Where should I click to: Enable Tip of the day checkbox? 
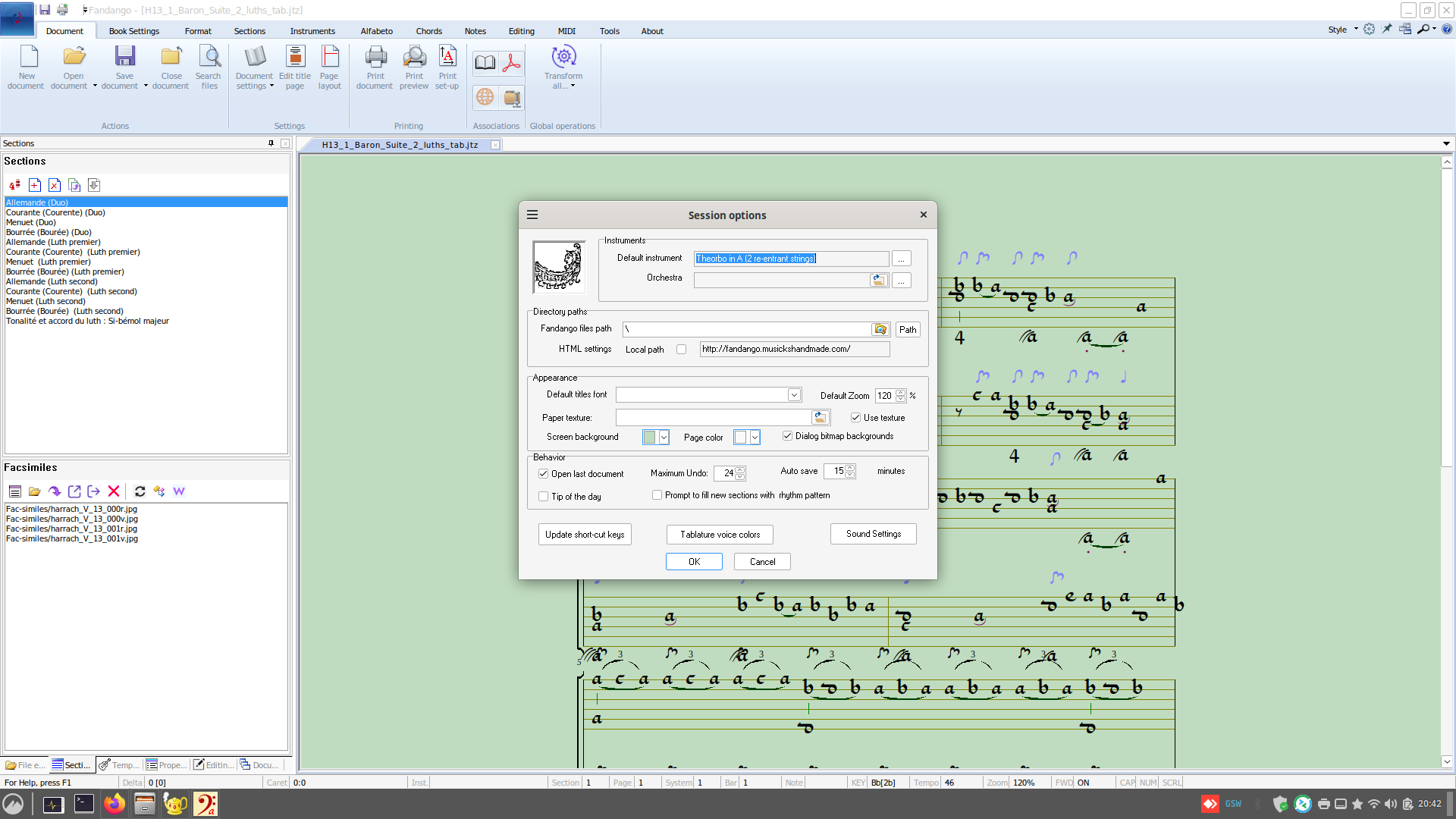[x=544, y=497]
